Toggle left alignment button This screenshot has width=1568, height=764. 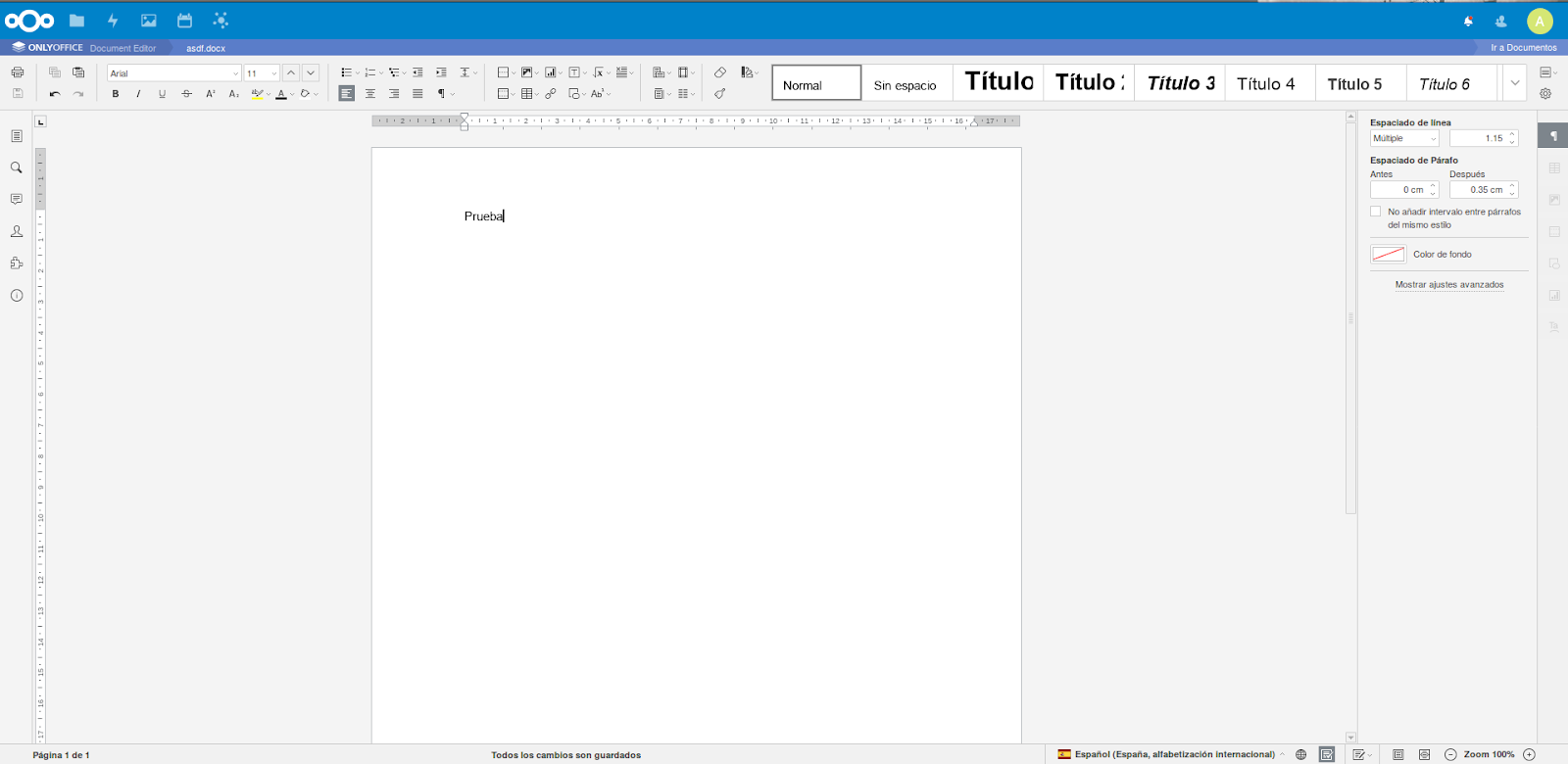pyautogui.click(x=347, y=94)
